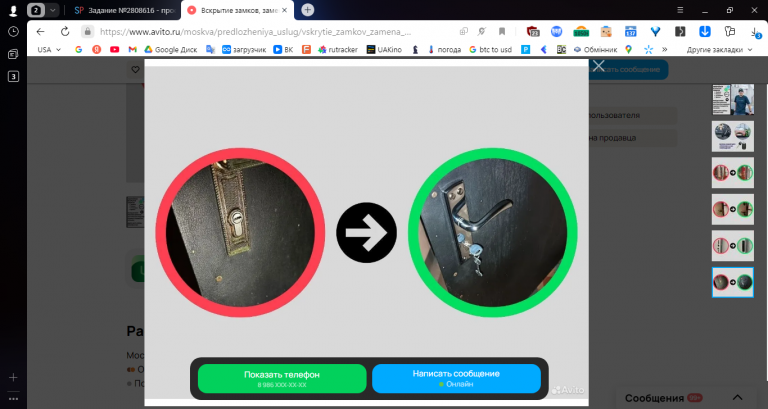Open a new browser tab with plus button
The height and width of the screenshot is (409, 768).
tap(308, 10)
